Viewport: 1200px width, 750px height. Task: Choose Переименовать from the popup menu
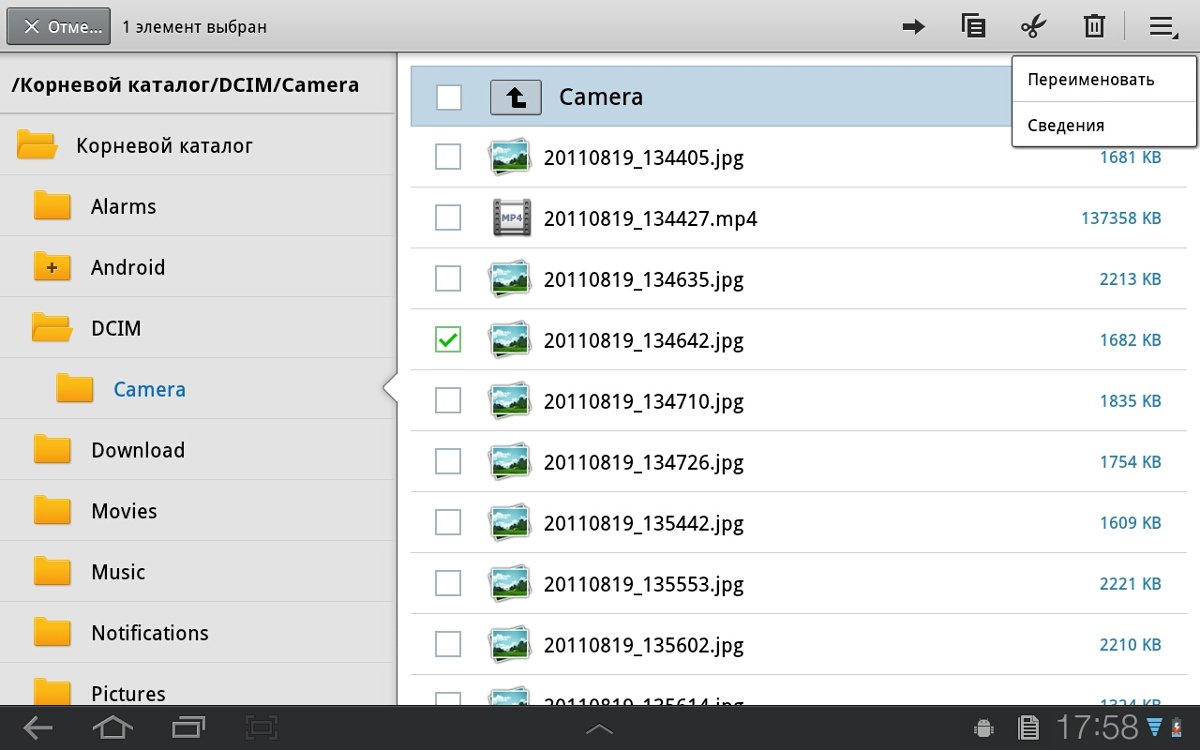1091,80
